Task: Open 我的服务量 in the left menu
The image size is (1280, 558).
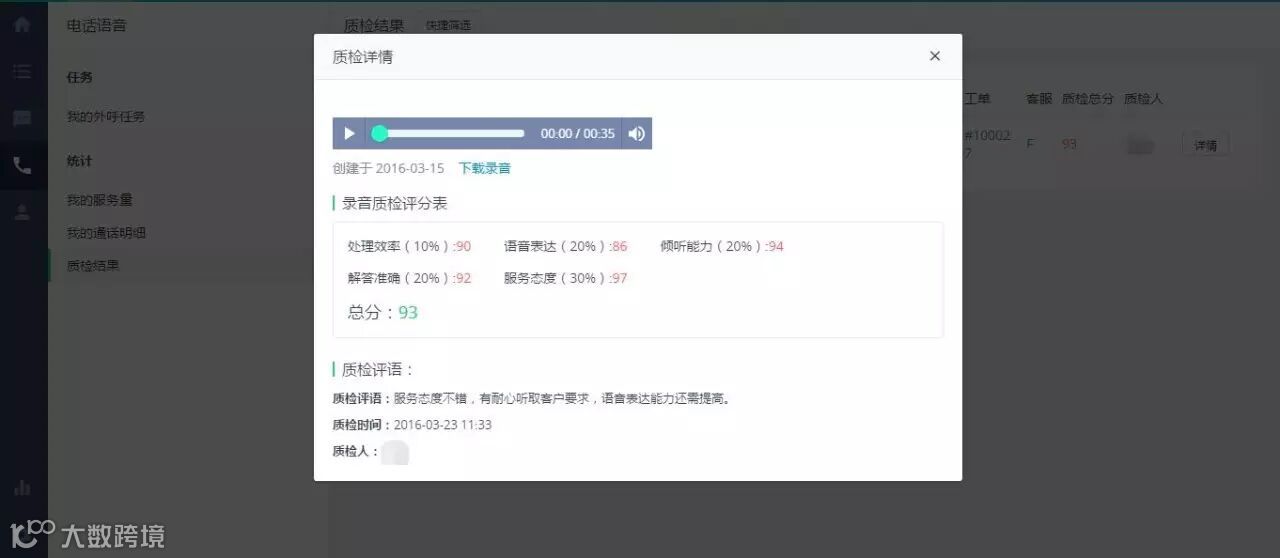Action: [99, 200]
